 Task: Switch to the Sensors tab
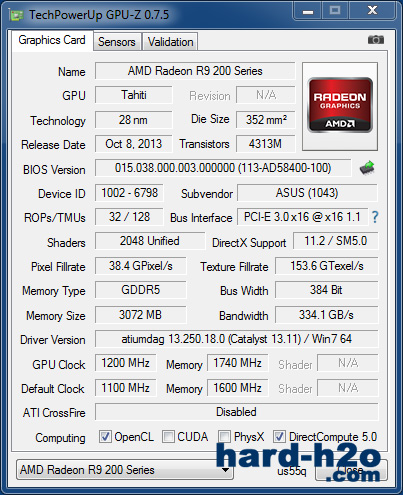117,42
